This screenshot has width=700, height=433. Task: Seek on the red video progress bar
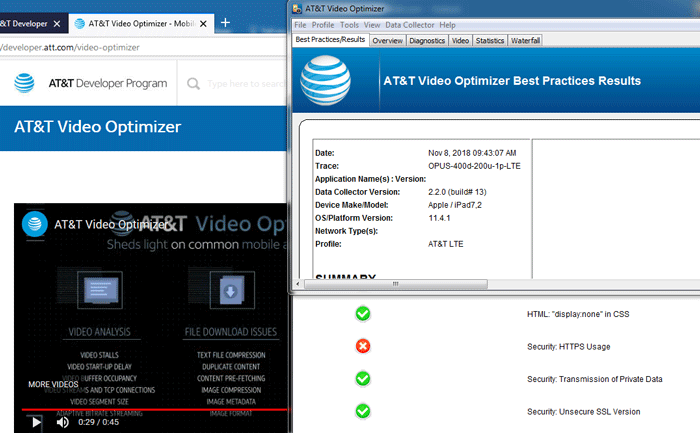(x=150, y=409)
